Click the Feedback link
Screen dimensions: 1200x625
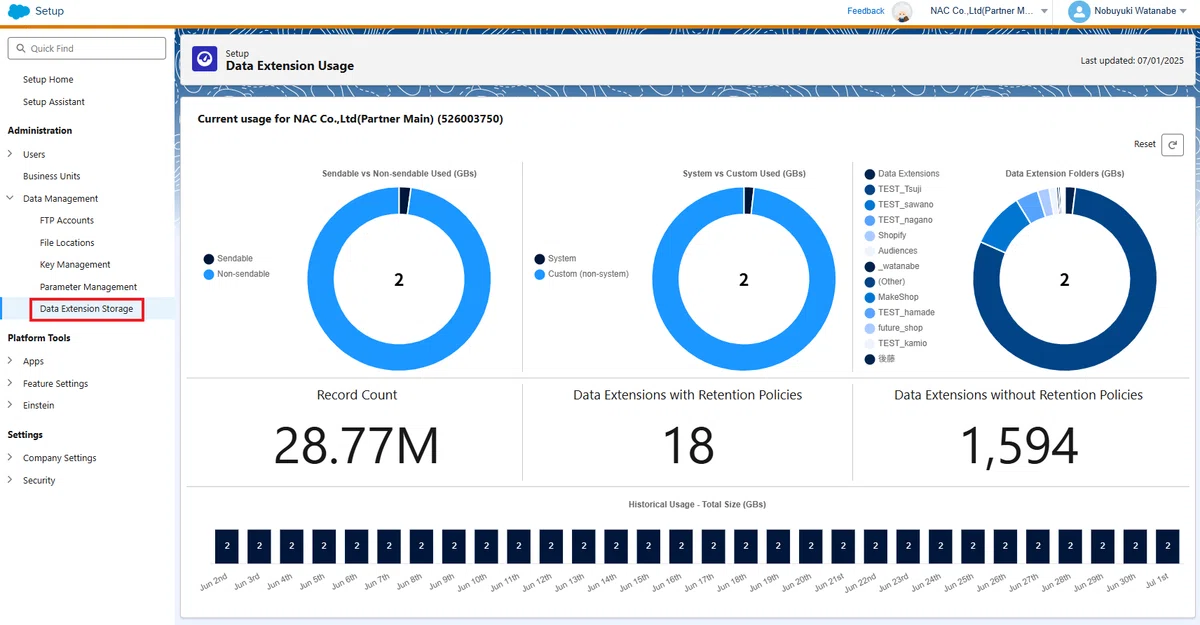[866, 11]
